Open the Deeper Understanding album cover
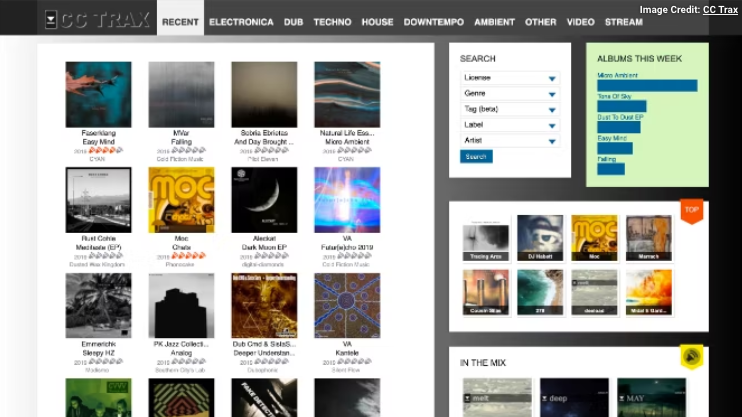742x417 pixels. coord(264,306)
